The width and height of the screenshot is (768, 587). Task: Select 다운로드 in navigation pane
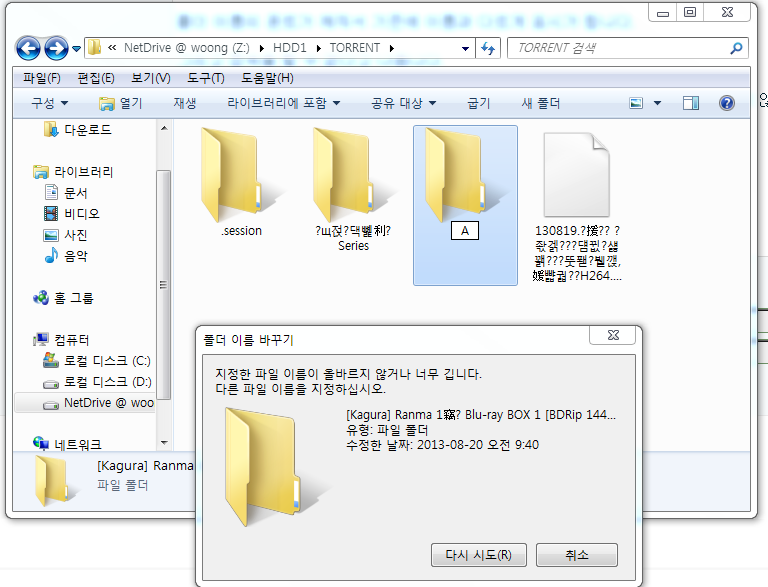point(77,129)
